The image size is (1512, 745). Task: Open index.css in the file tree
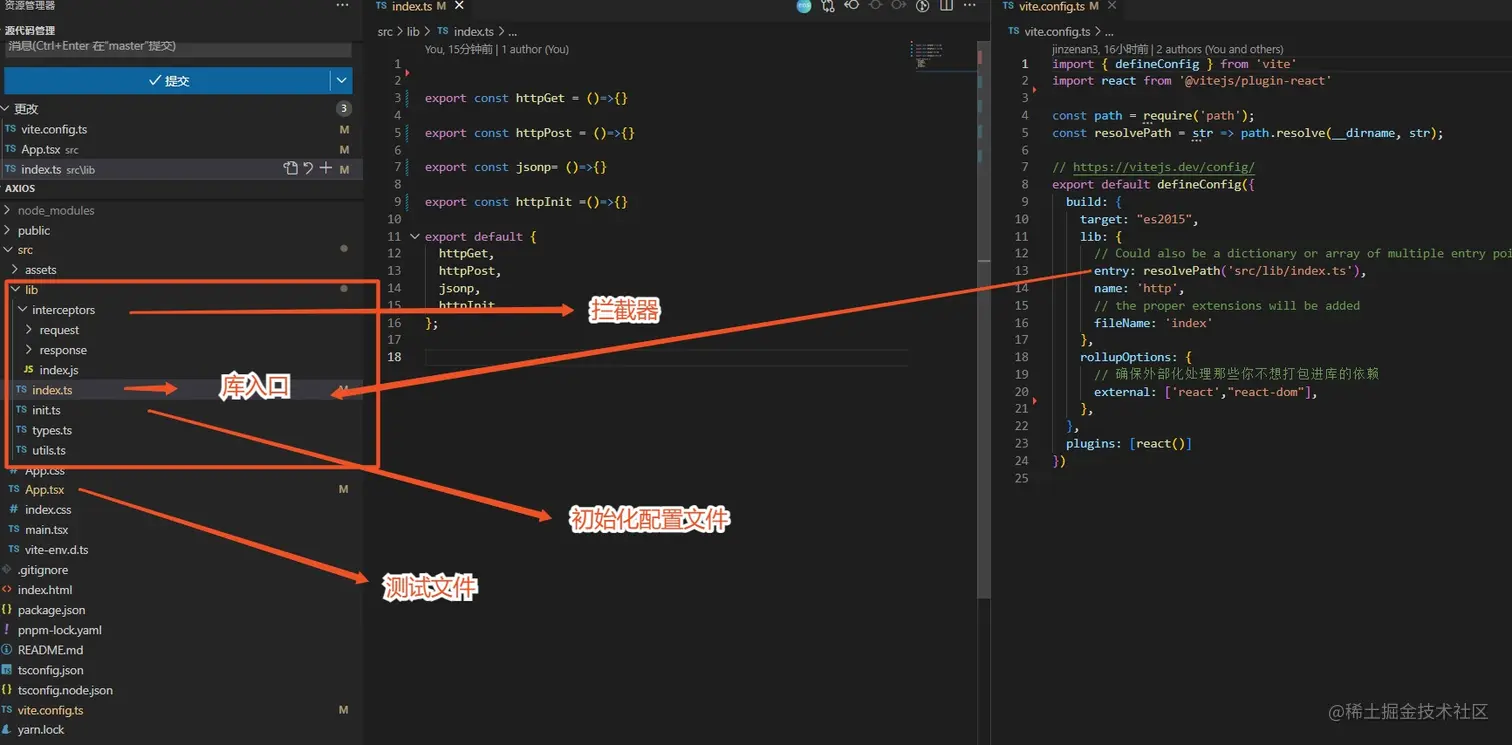click(x=48, y=510)
